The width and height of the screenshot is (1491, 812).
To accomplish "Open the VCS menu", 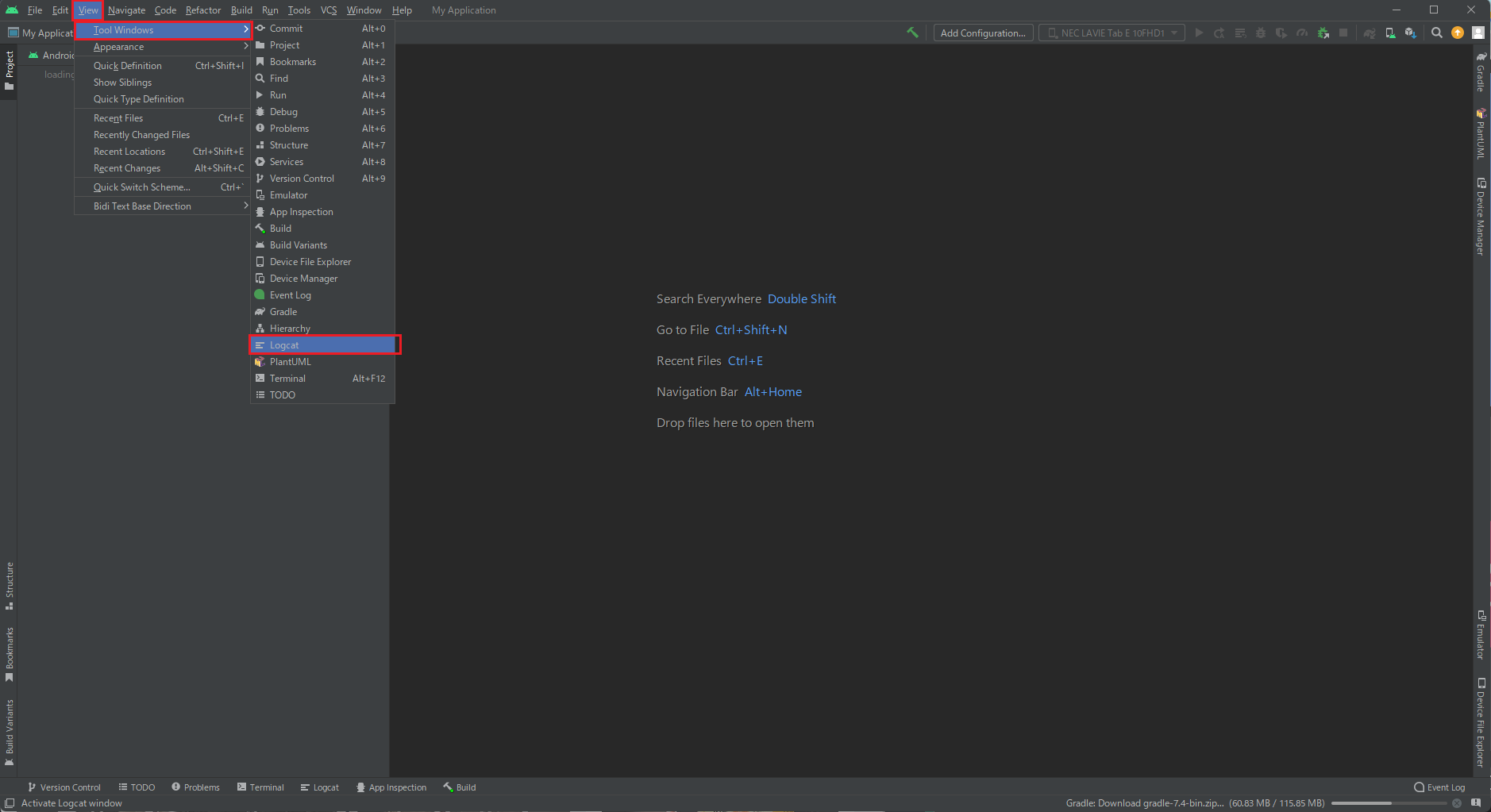I will tap(329, 10).
